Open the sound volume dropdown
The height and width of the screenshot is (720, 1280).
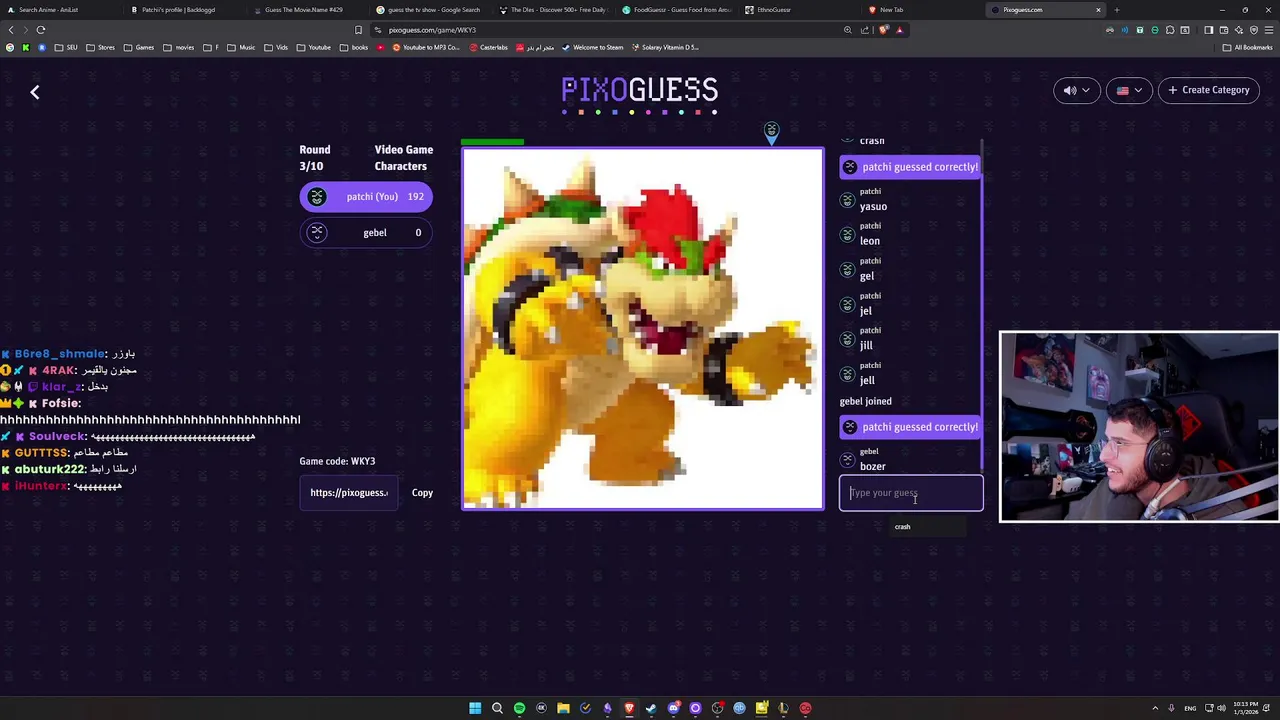tap(1077, 90)
